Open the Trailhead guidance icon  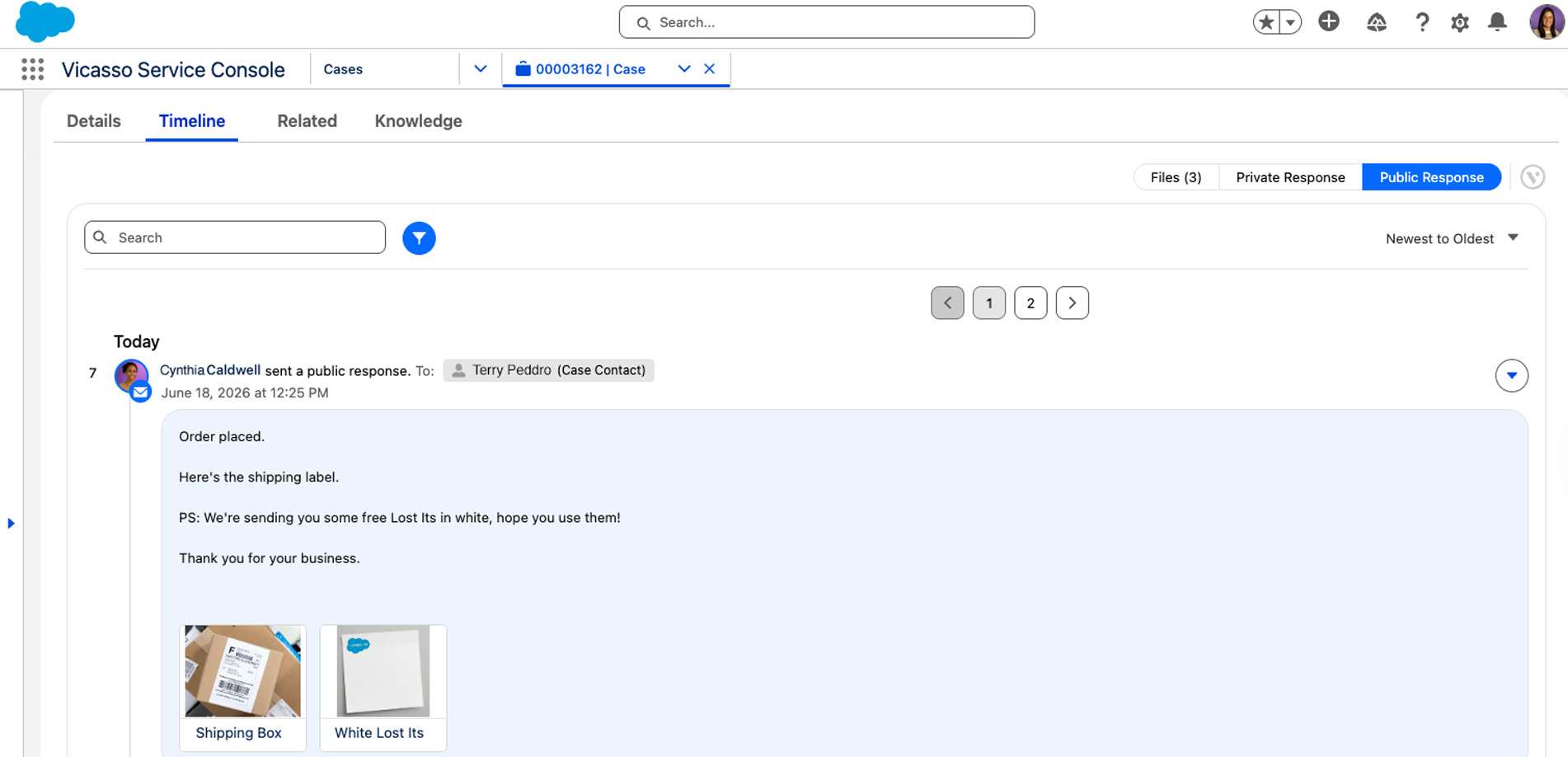point(1376,22)
